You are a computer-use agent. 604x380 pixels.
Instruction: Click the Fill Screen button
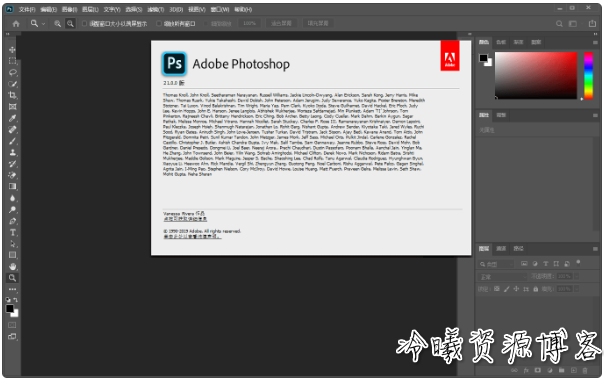tap(318, 24)
